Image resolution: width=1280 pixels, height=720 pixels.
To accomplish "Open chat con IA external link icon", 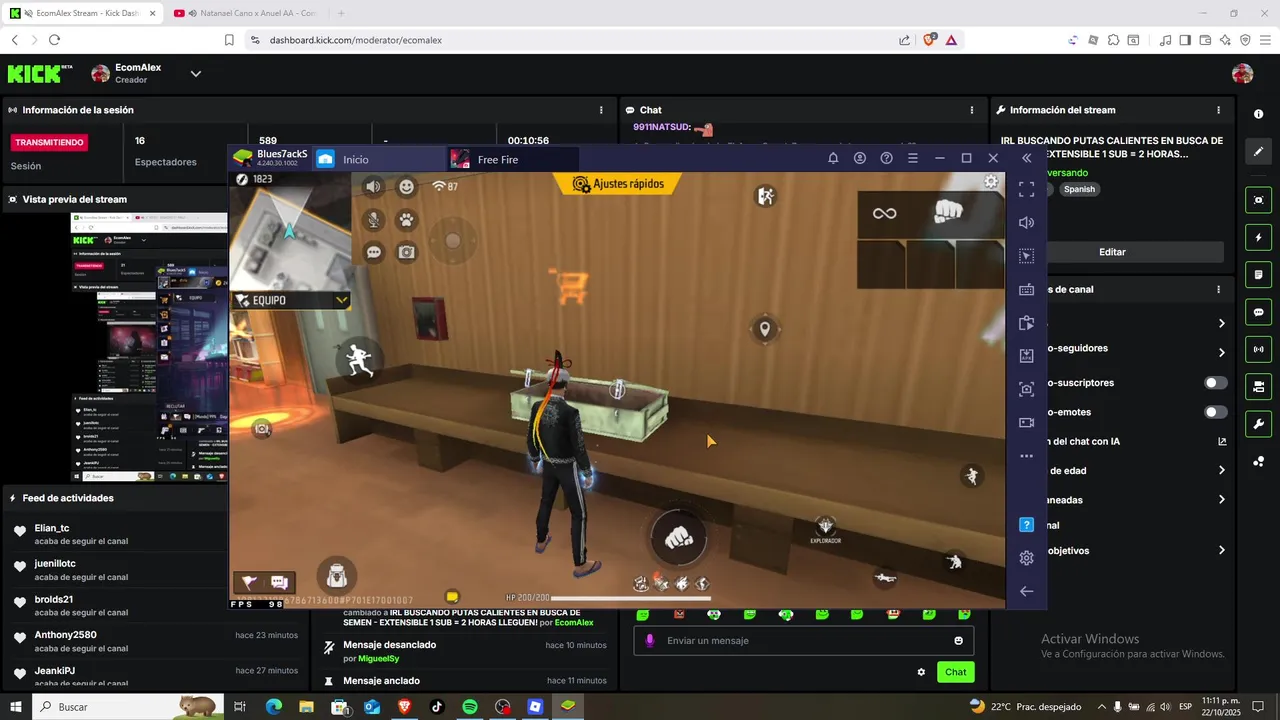I will [x=1222, y=441].
